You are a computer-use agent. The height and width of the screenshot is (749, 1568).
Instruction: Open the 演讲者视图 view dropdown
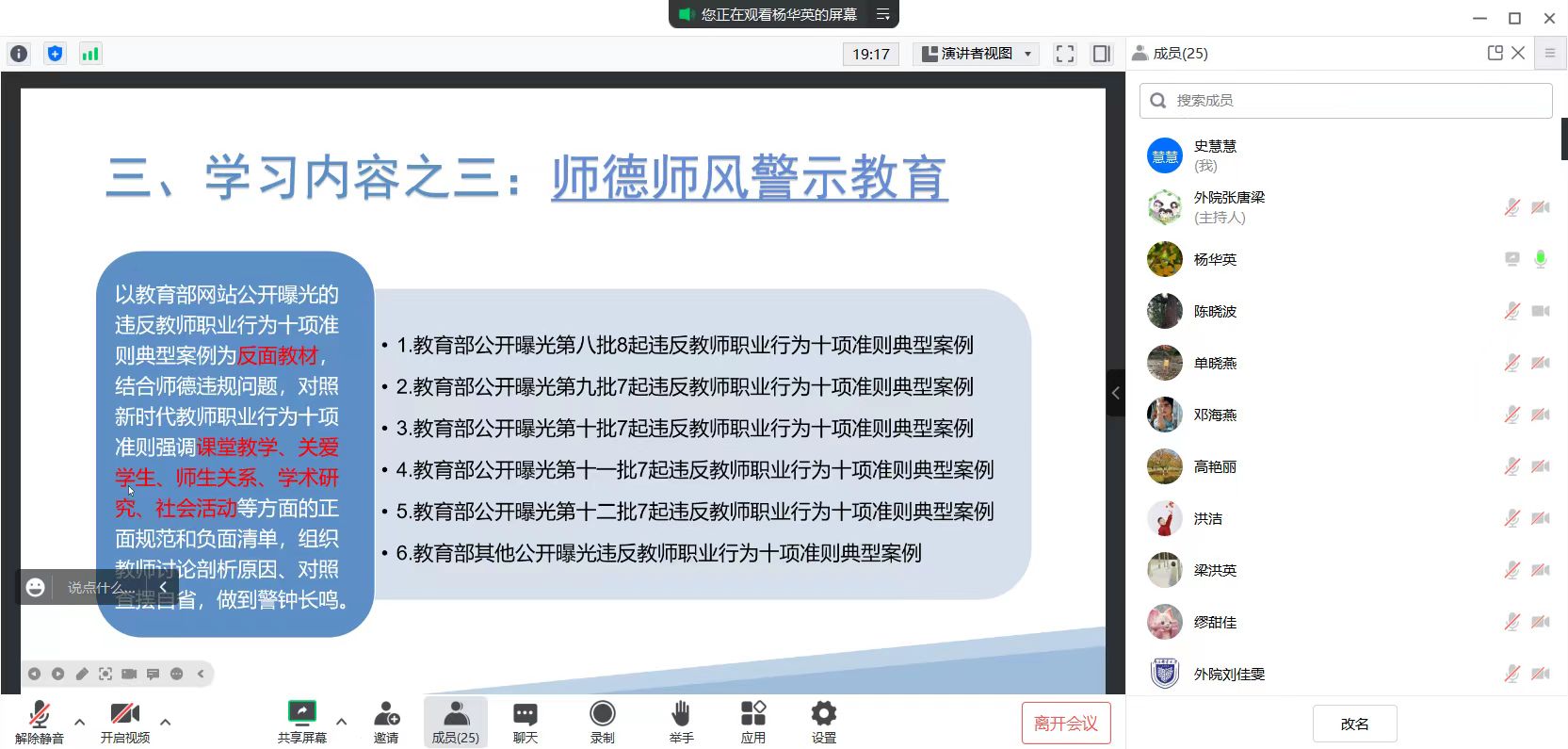pyautogui.click(x=977, y=54)
